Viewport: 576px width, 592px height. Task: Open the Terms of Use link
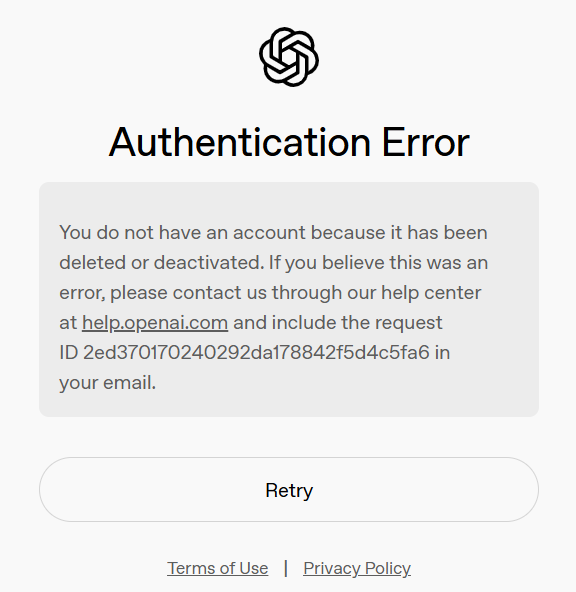(217, 568)
